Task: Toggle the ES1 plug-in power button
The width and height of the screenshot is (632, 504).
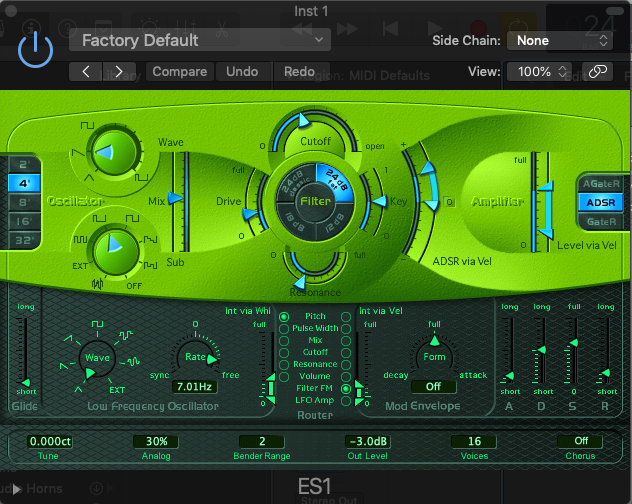Action: pyautogui.click(x=35, y=49)
